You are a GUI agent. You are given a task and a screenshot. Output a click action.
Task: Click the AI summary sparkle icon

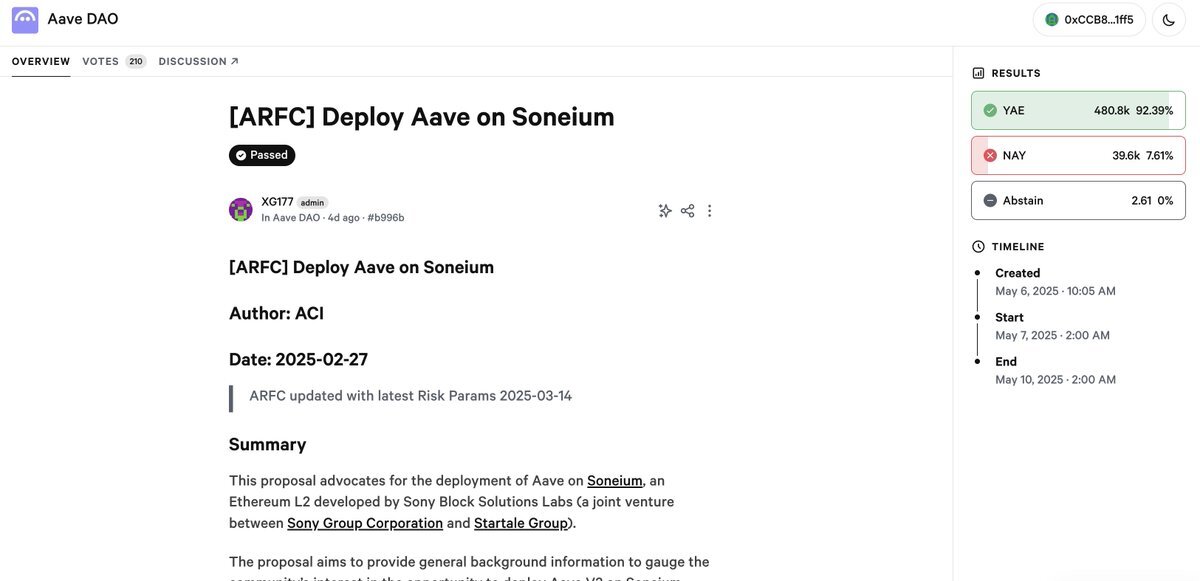click(665, 211)
